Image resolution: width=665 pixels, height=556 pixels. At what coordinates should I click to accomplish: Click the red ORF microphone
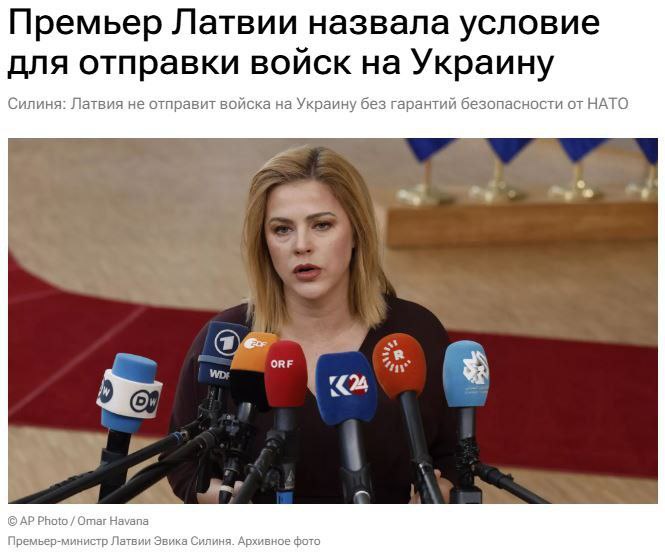coord(285,373)
